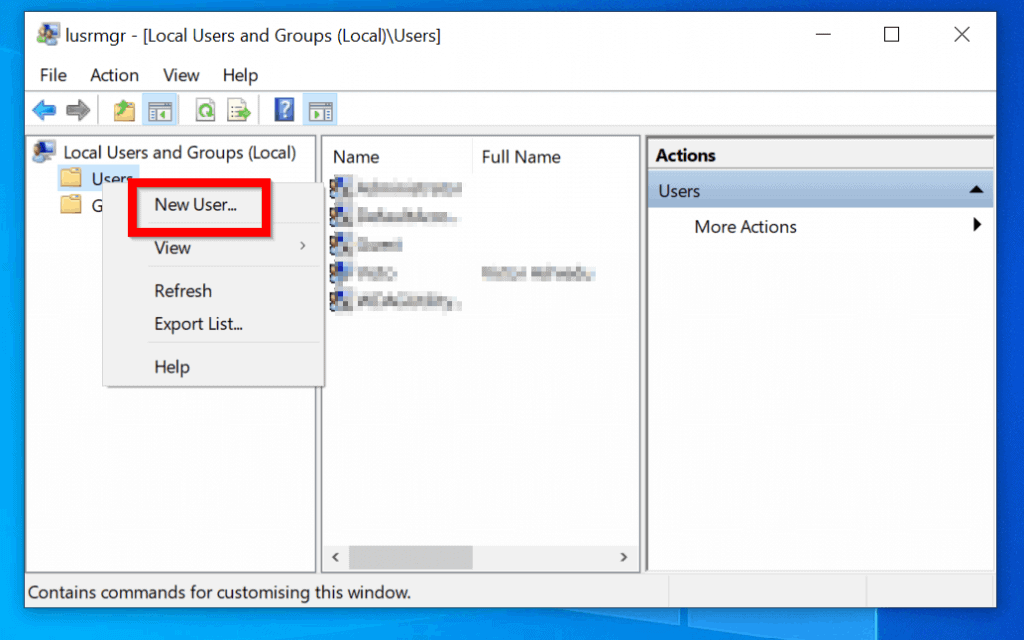The height and width of the screenshot is (640, 1024).
Task: Open the Action menu
Action: [x=114, y=75]
